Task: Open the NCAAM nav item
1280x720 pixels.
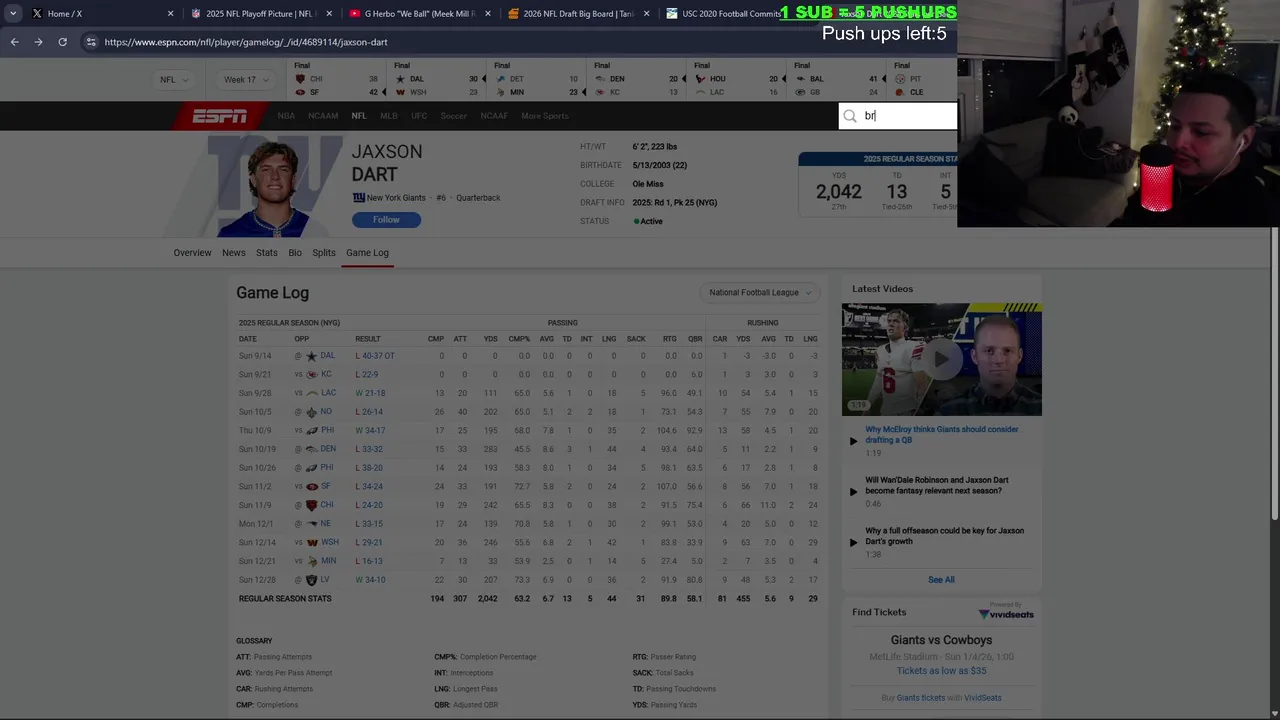Action: coord(323,116)
